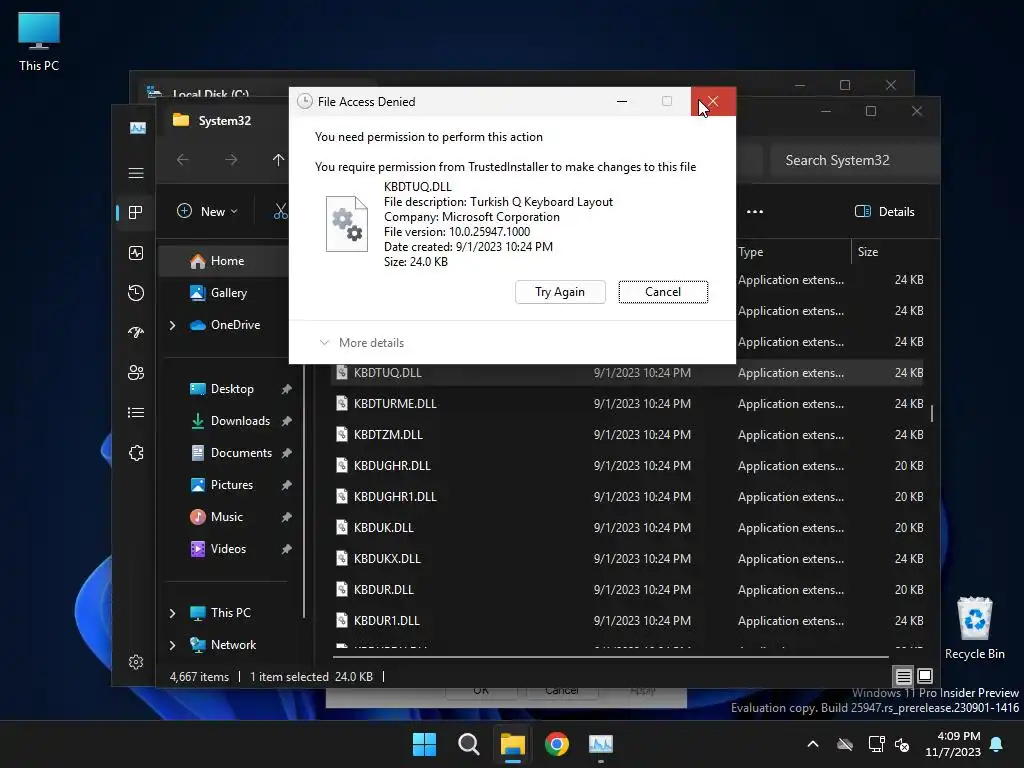
Task: Expand More details in the dialog
Action: click(361, 343)
